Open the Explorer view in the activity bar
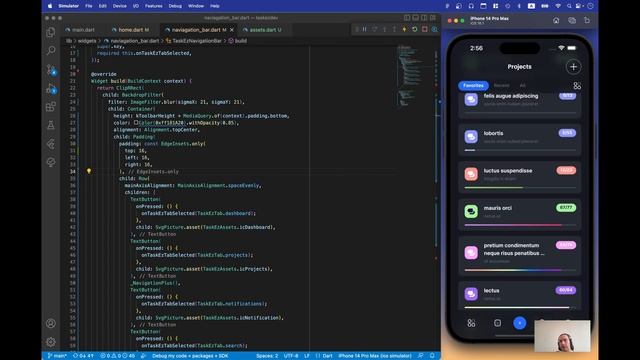Screen dimensions: 640x360 51,32
